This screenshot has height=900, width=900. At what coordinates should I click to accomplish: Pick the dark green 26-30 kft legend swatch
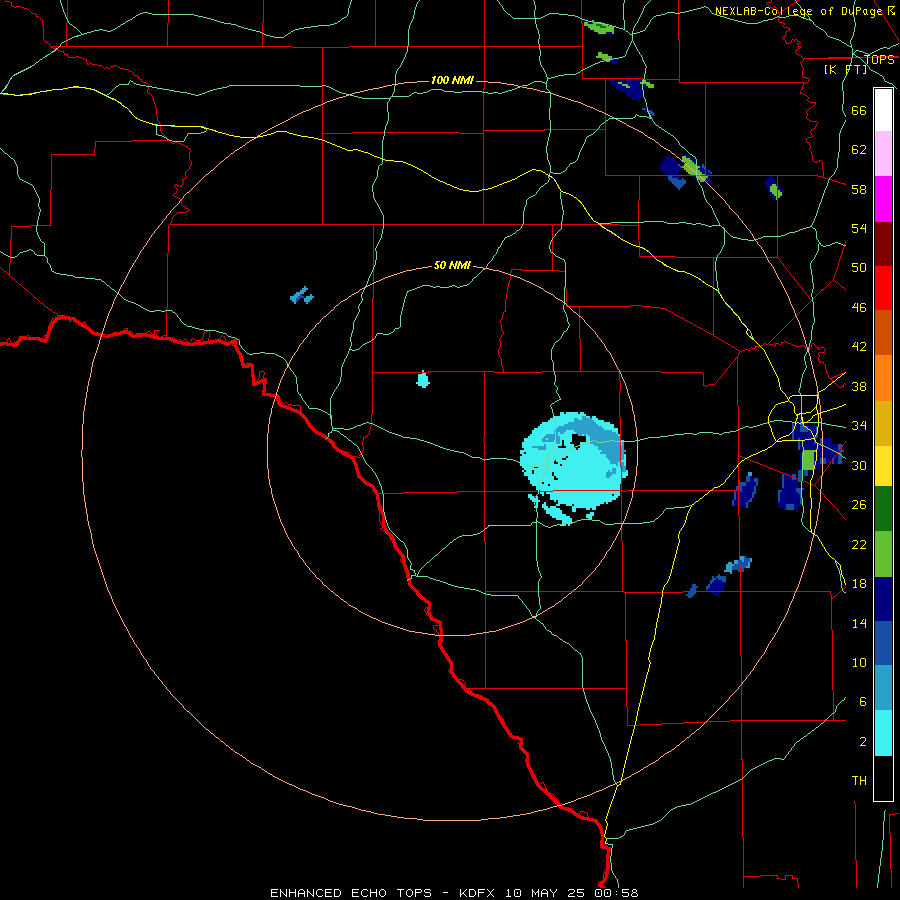[883, 509]
